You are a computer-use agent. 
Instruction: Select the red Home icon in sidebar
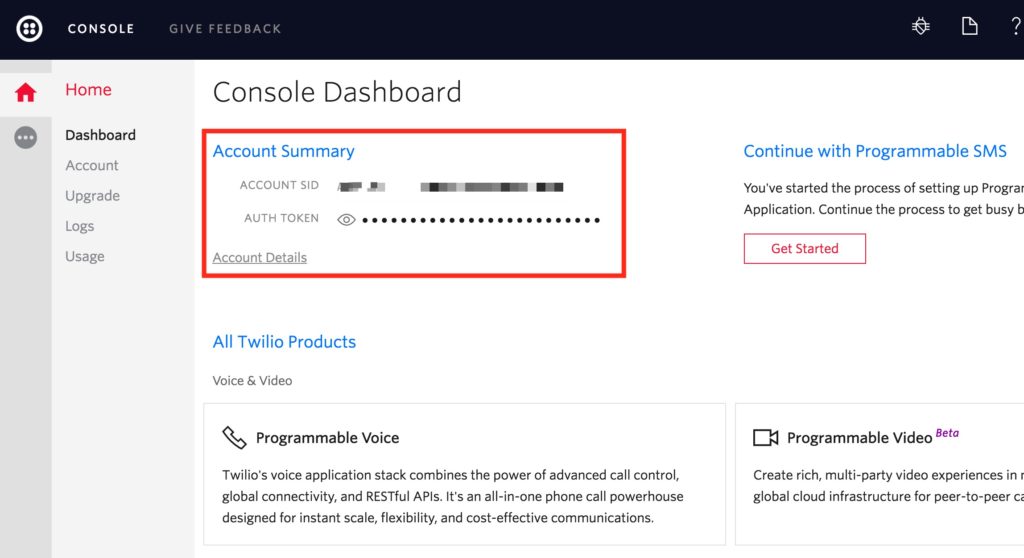click(x=26, y=93)
